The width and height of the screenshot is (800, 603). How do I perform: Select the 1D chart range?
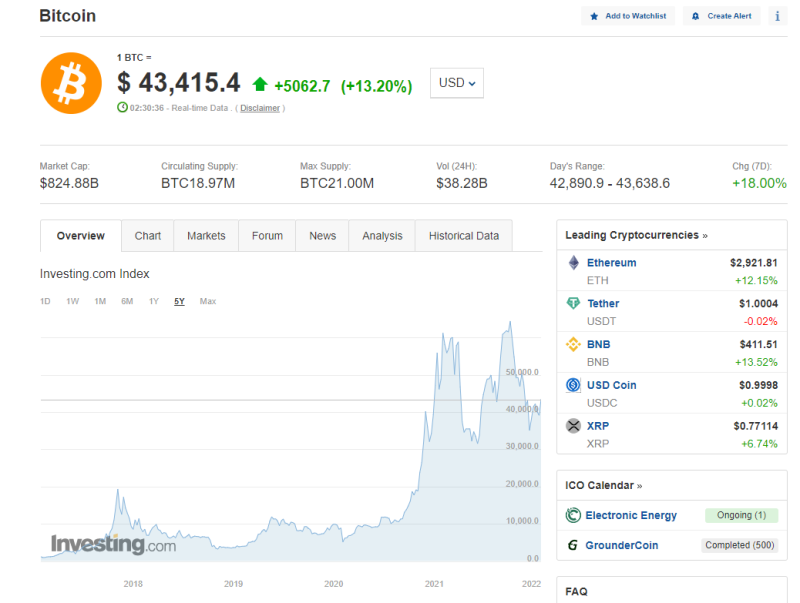[45, 302]
